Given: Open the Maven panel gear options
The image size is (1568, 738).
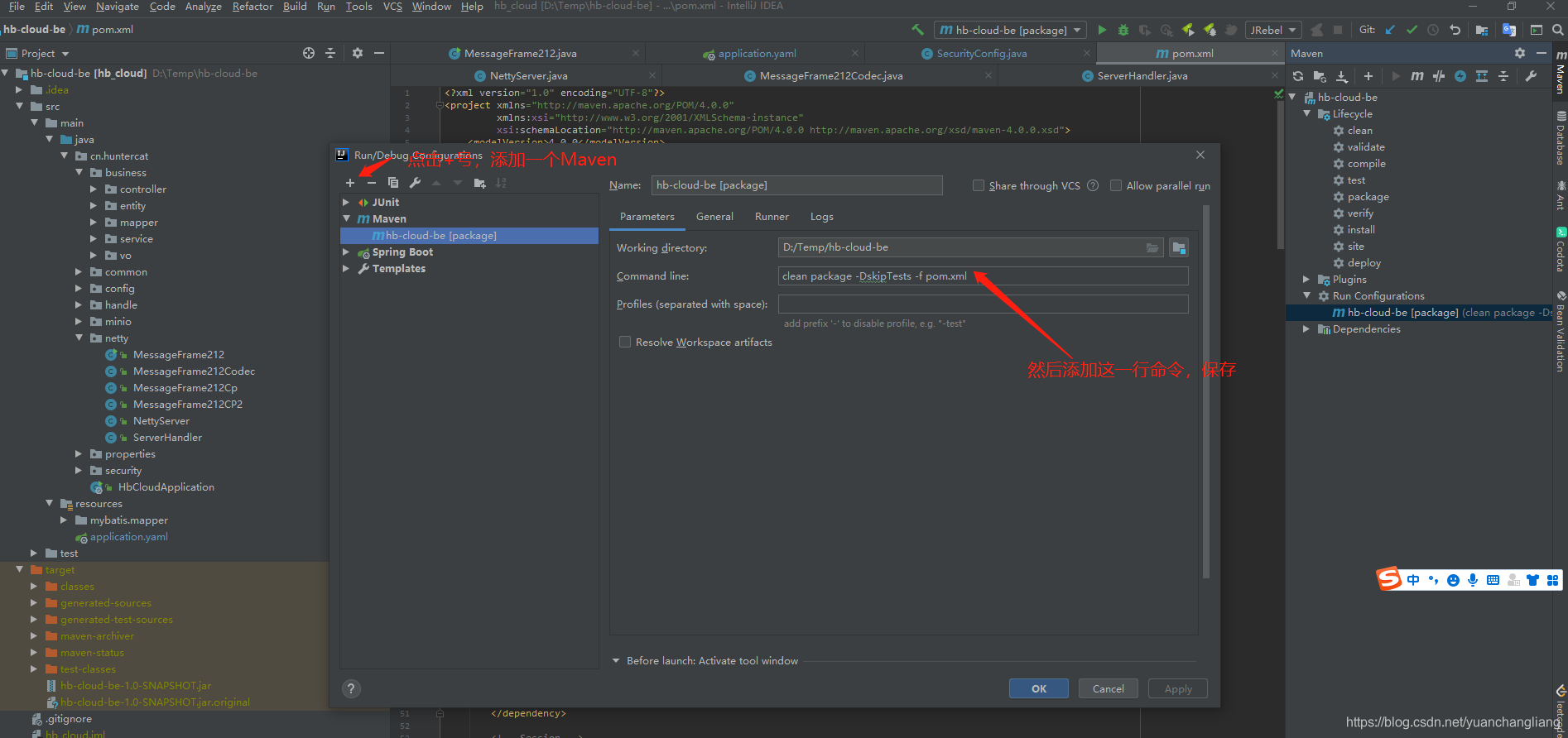Looking at the screenshot, I should (x=1520, y=53).
